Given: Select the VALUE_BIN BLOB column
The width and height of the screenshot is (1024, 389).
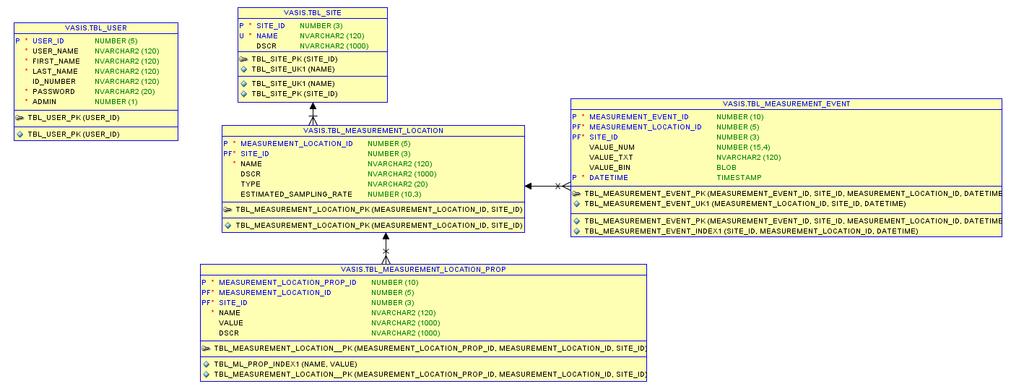Looking at the screenshot, I should tap(786, 168).
